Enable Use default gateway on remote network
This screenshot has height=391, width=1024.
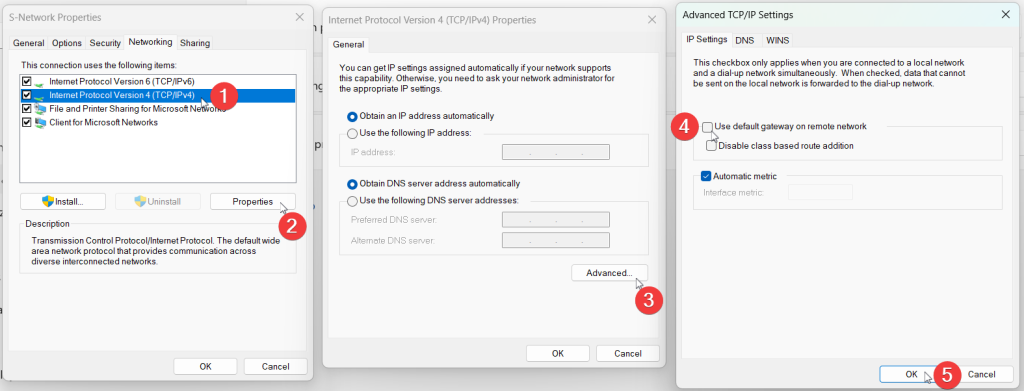click(x=707, y=127)
